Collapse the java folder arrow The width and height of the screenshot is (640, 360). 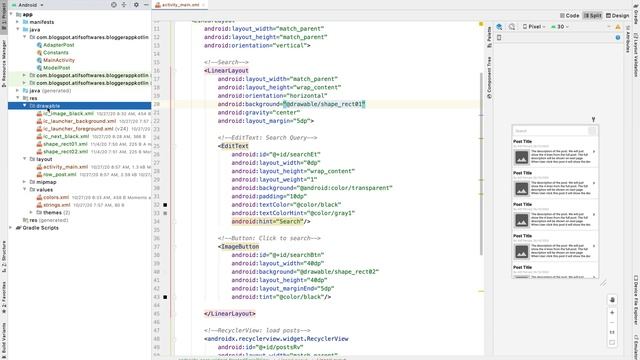click(x=18, y=29)
